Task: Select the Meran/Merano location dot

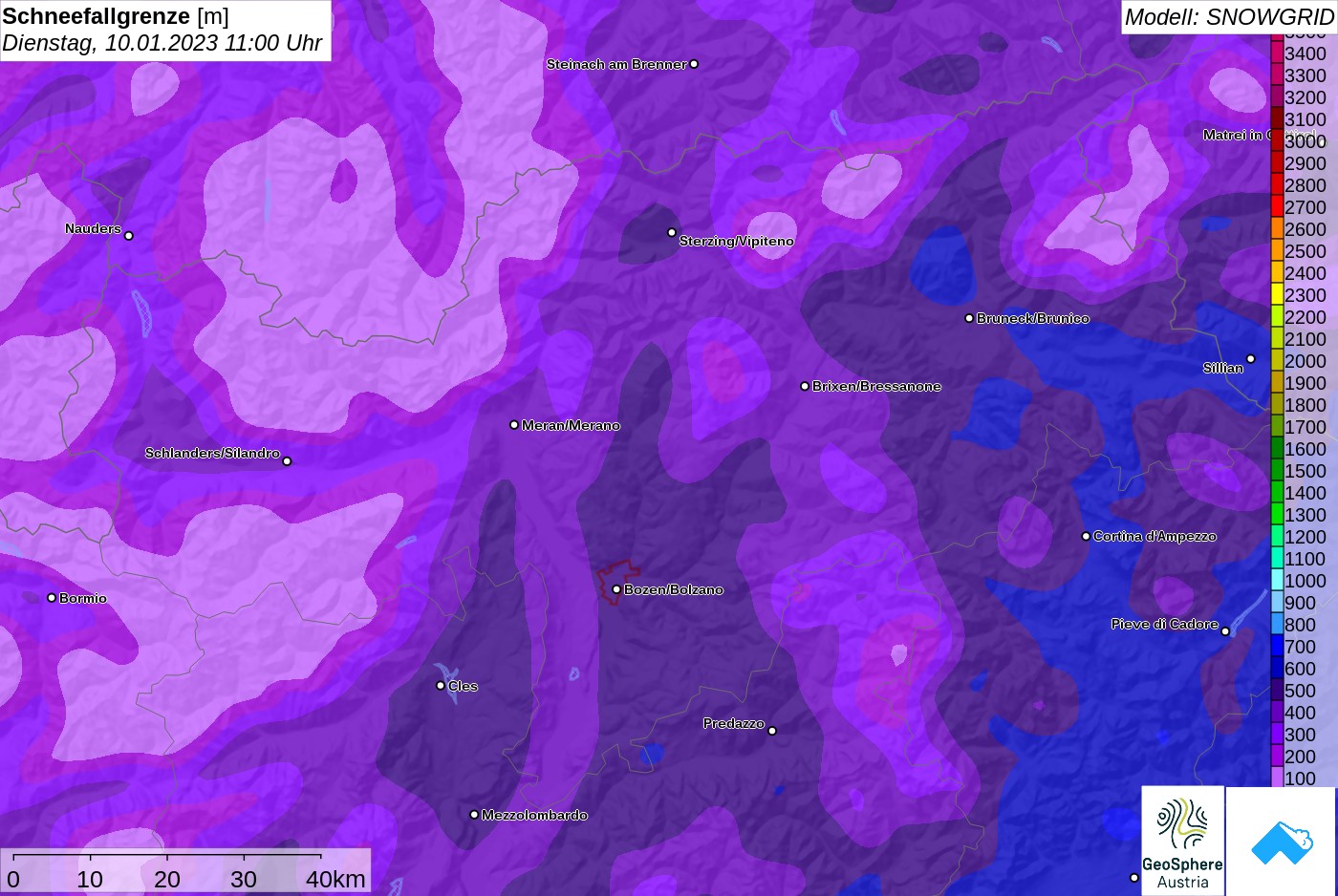Action: coord(514,425)
